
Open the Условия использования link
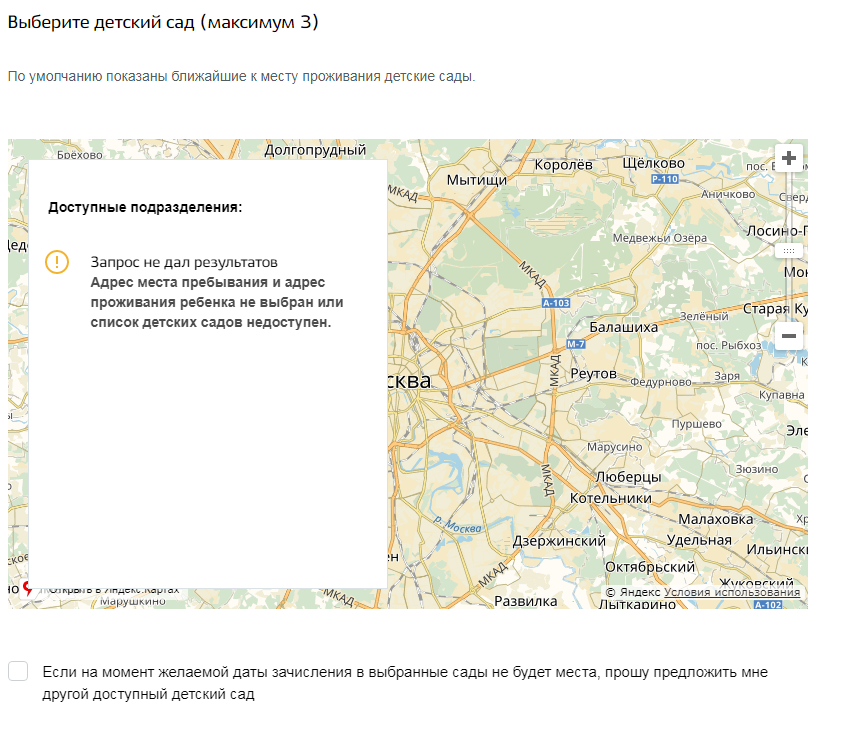pos(732,592)
